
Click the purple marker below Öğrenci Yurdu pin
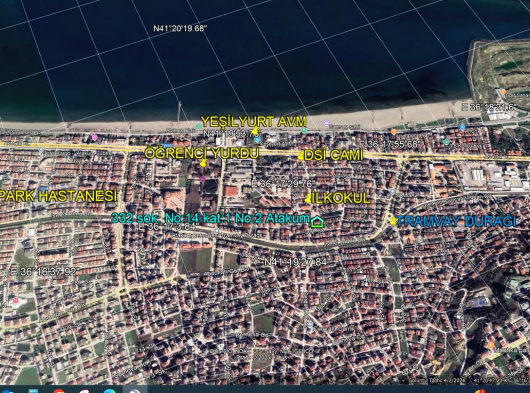click(202, 179)
